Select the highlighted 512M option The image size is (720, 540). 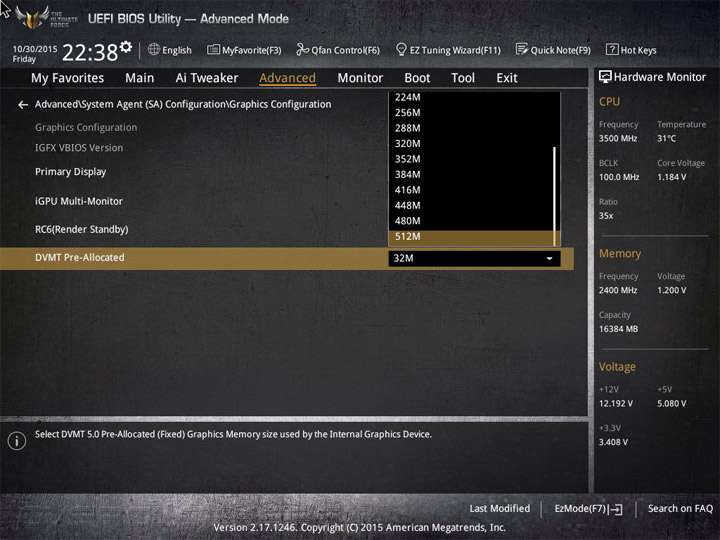471,237
